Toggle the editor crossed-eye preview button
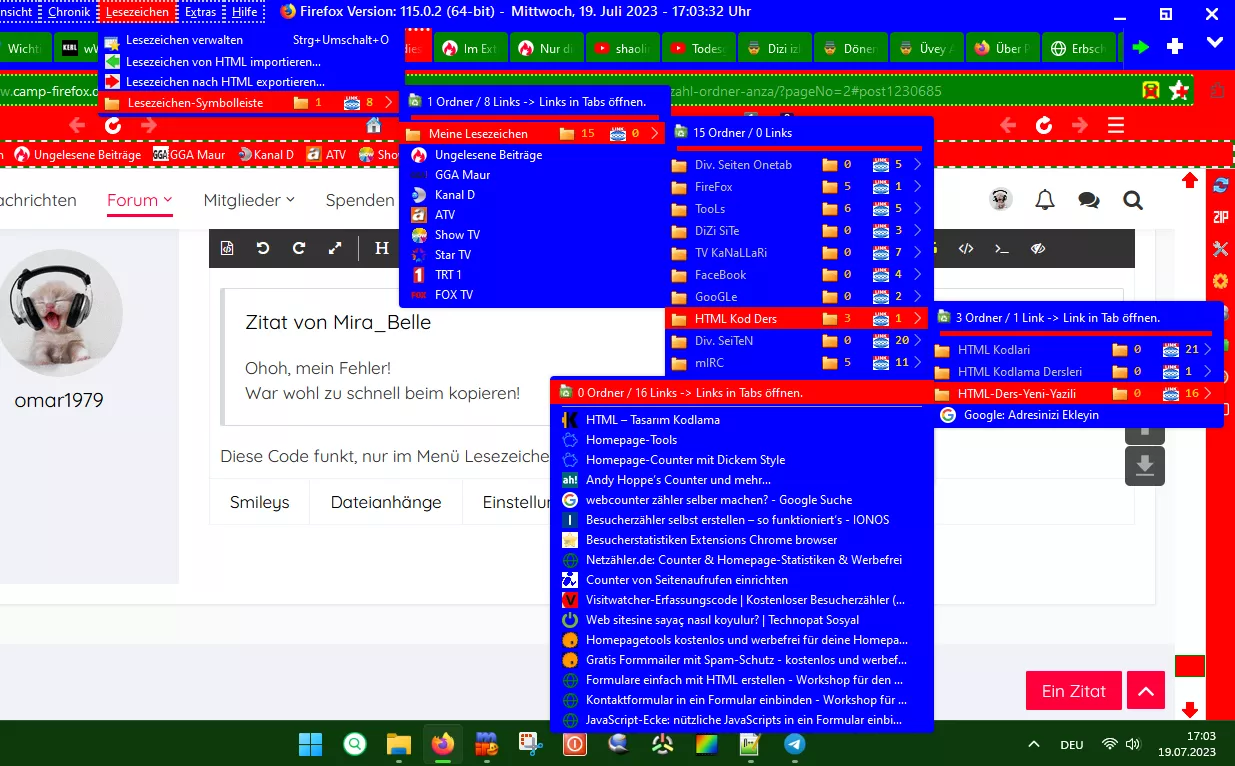The height and width of the screenshot is (766, 1235). click(1038, 248)
